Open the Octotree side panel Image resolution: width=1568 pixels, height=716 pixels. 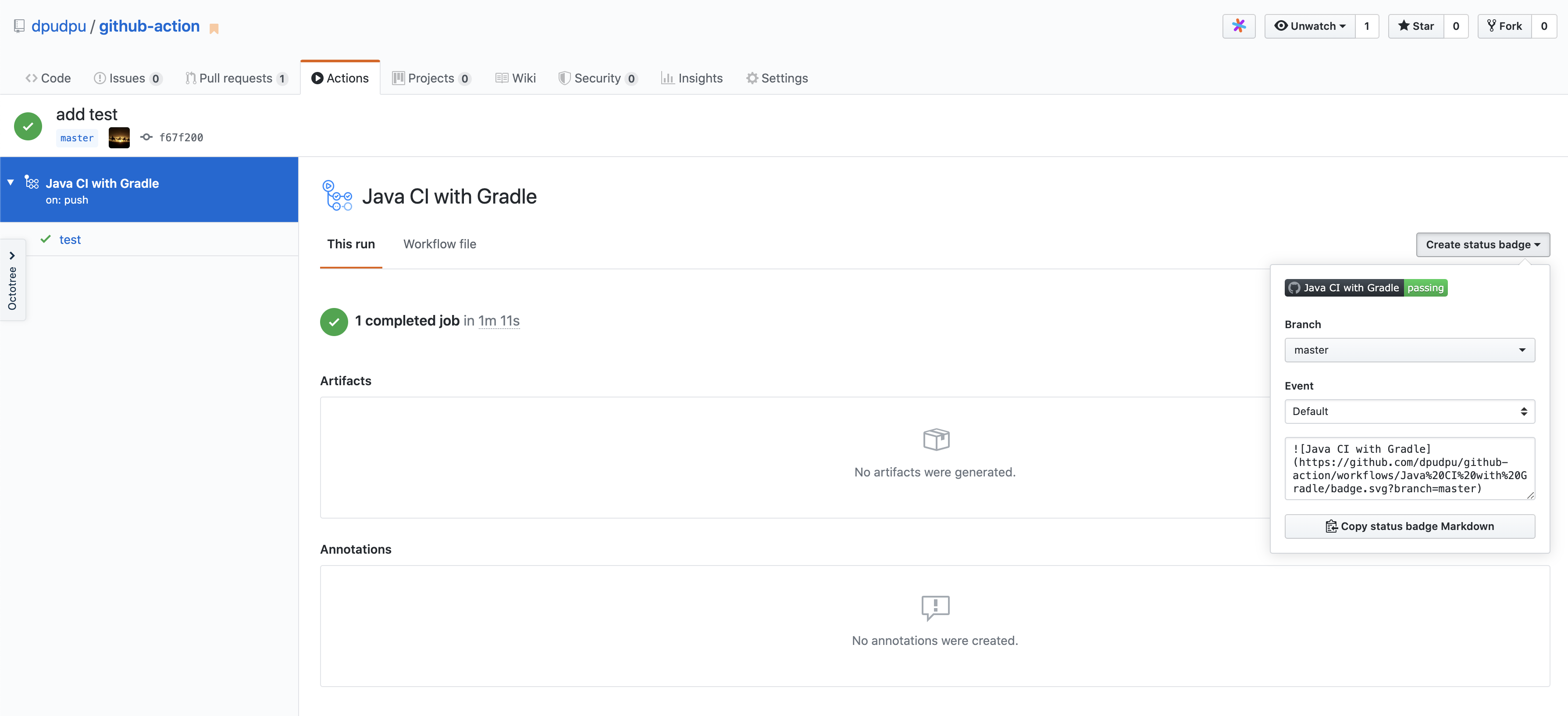pos(12,280)
